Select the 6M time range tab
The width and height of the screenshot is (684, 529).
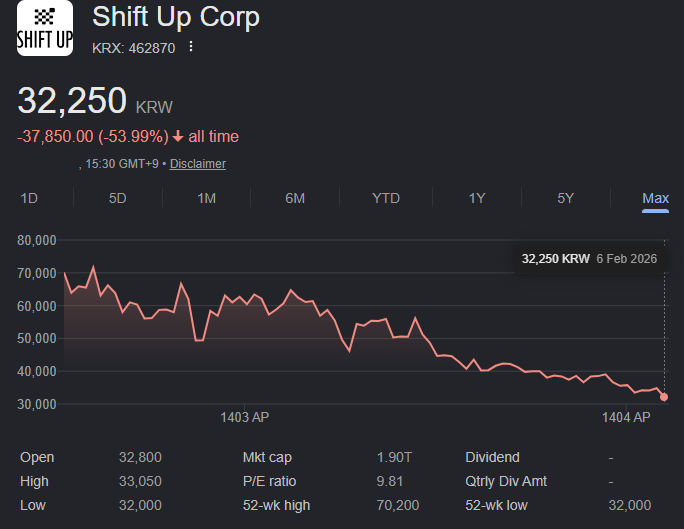[x=295, y=198]
